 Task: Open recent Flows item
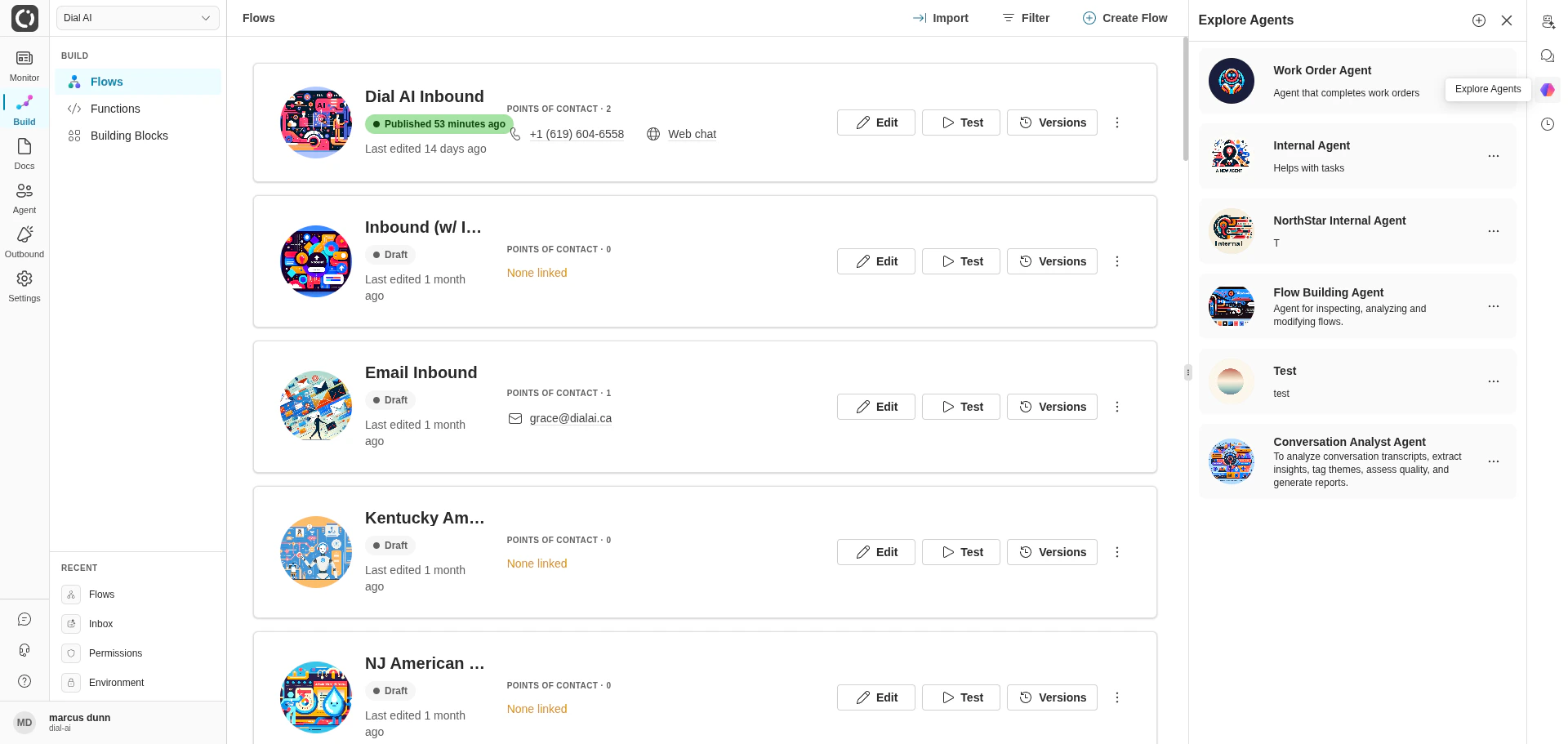click(138, 595)
